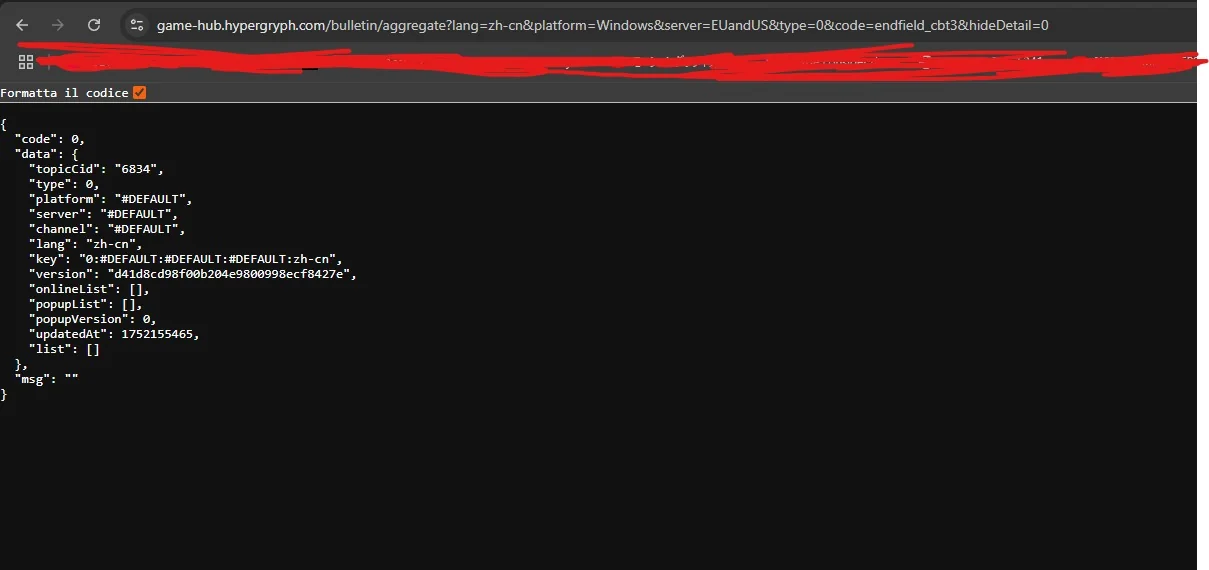The width and height of the screenshot is (1209, 570).
Task: Reload the page with the refresh icon
Action: coord(94,25)
